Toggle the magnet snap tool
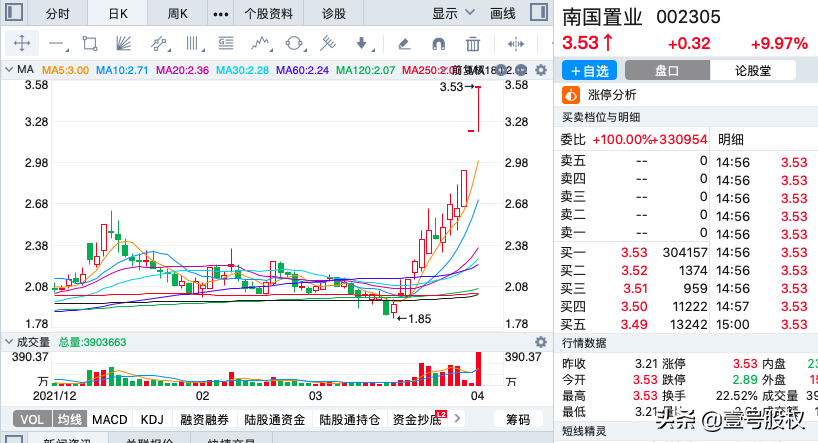The image size is (818, 443). click(x=439, y=44)
